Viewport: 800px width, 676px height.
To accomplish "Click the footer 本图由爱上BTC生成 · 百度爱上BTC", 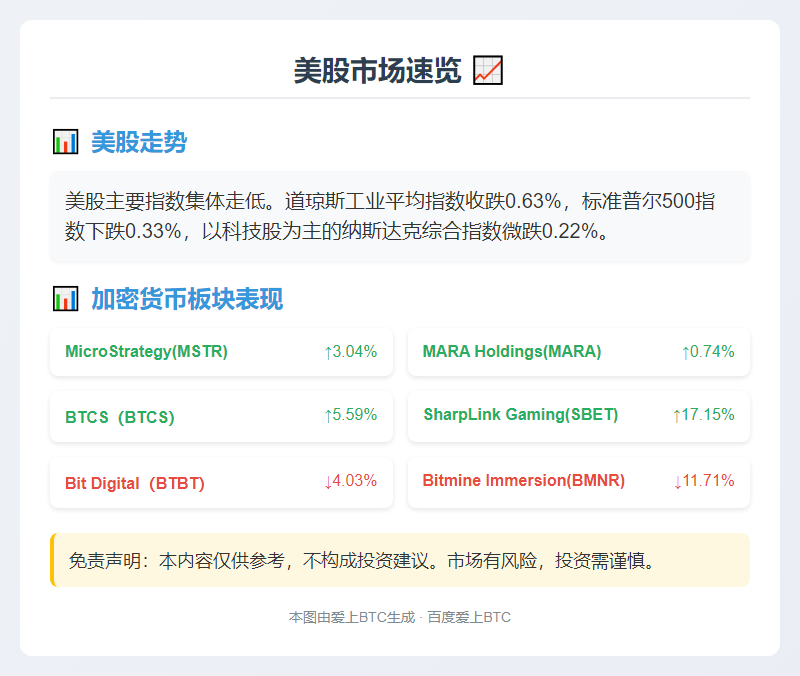I will (x=399, y=617).
